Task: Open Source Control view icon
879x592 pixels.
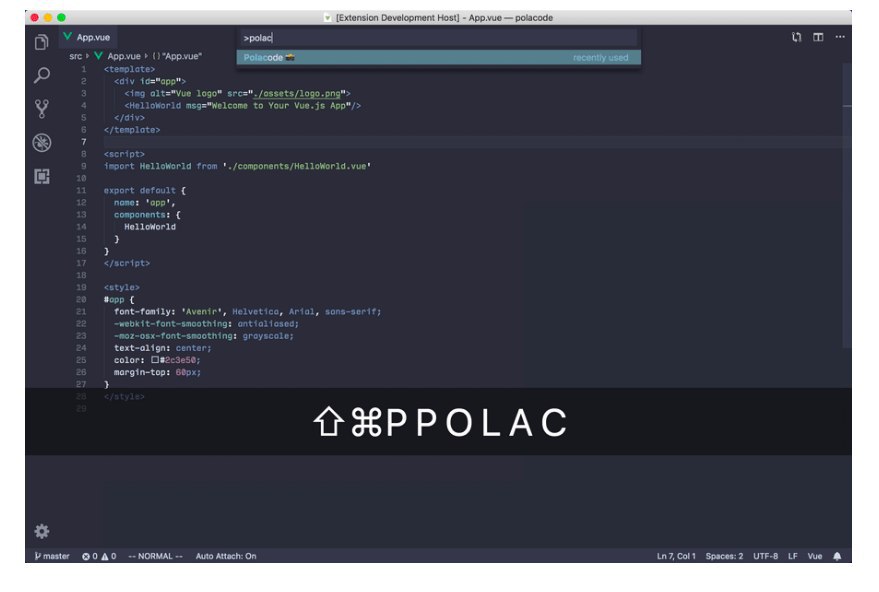Action: (x=41, y=109)
